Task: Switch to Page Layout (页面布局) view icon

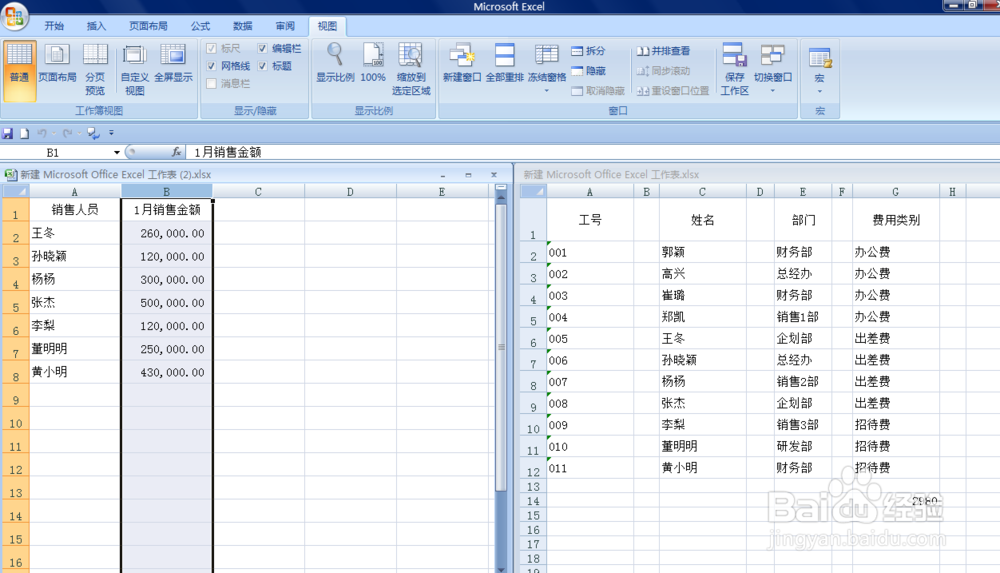Action: [57, 64]
